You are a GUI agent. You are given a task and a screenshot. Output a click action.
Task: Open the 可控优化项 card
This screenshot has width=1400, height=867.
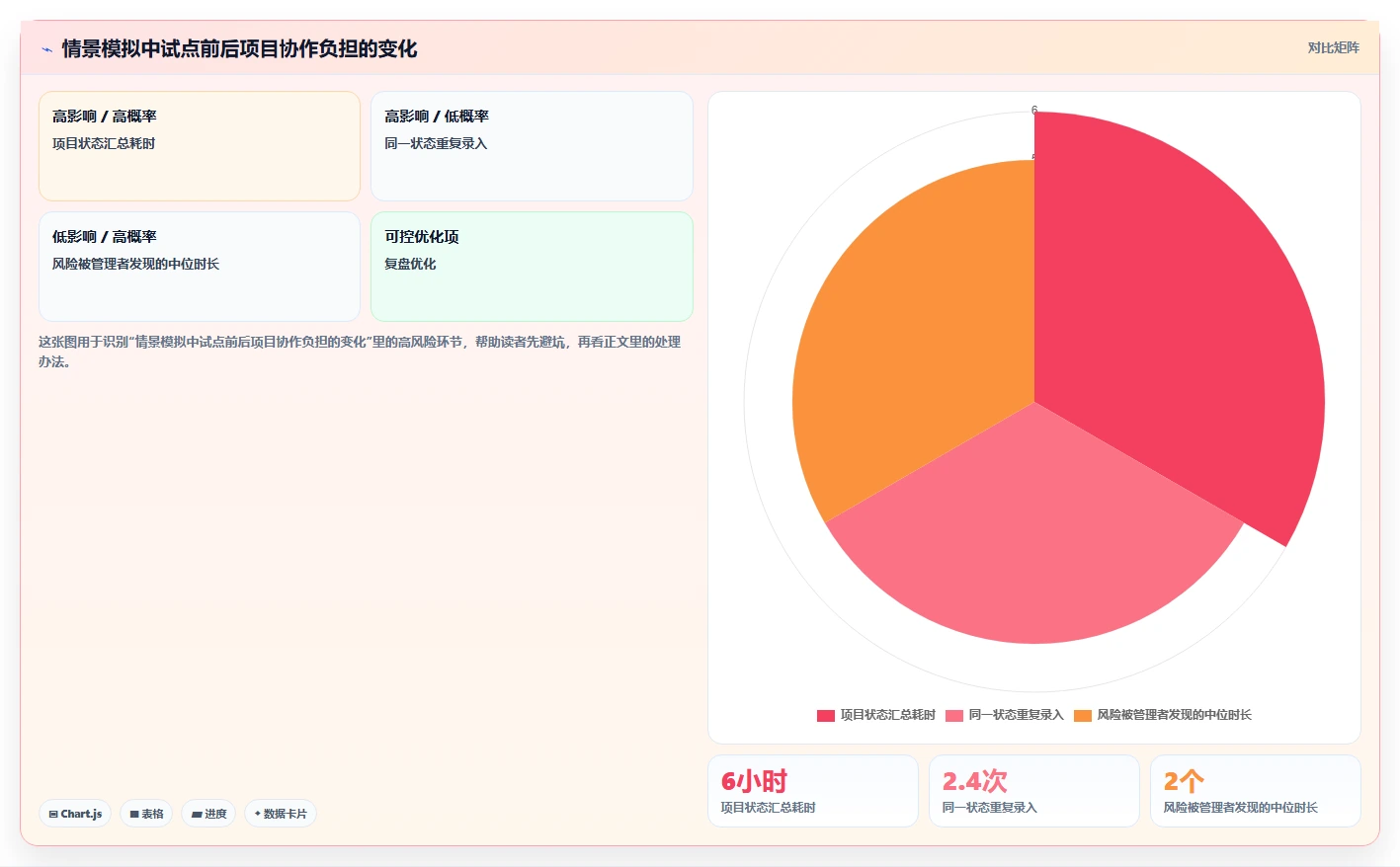pos(532,267)
